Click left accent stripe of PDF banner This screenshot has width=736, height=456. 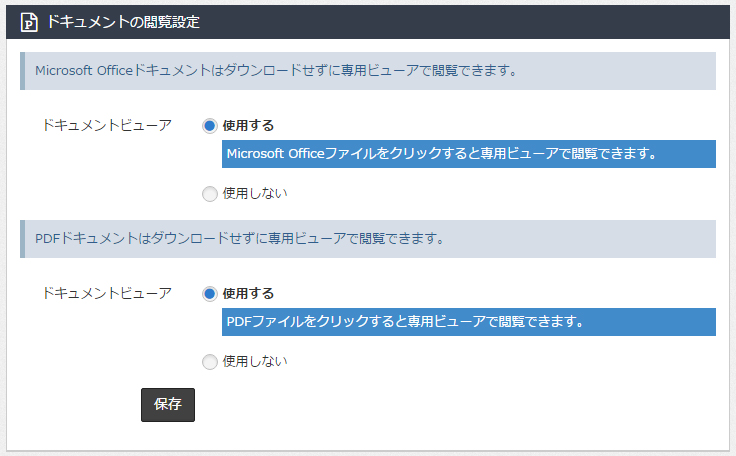click(x=23, y=239)
